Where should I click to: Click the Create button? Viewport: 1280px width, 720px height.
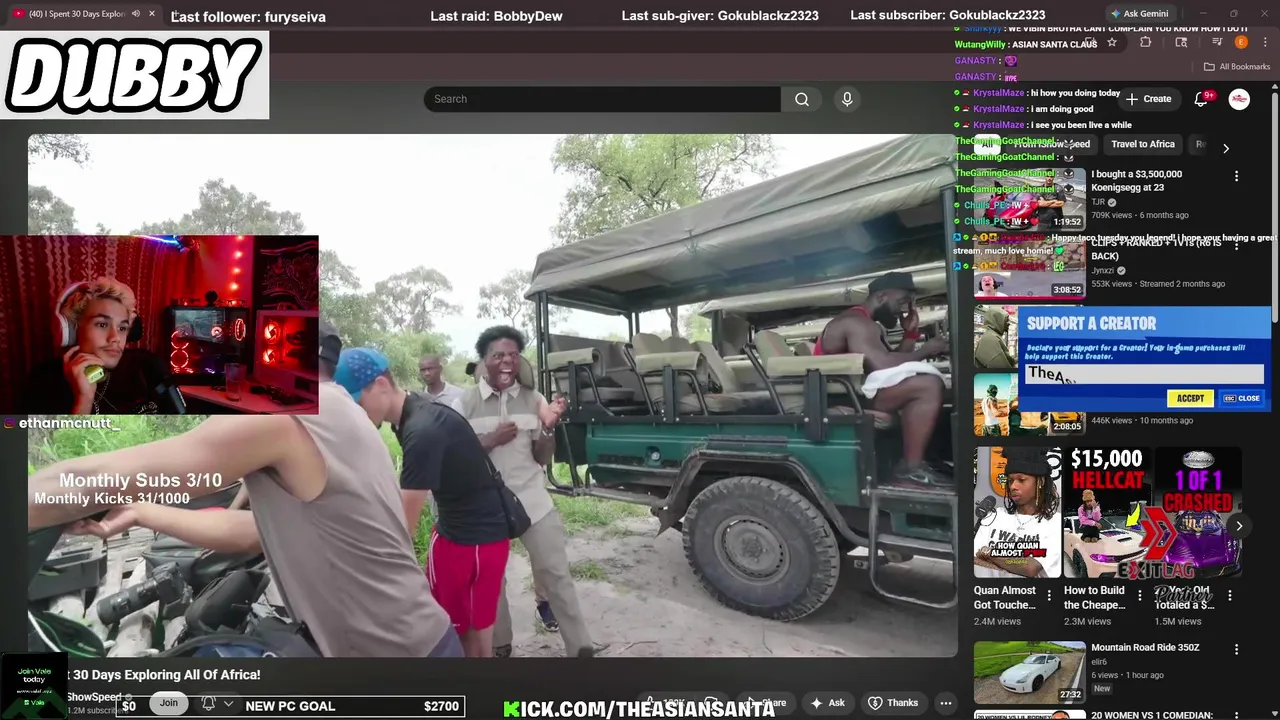pos(1148,99)
